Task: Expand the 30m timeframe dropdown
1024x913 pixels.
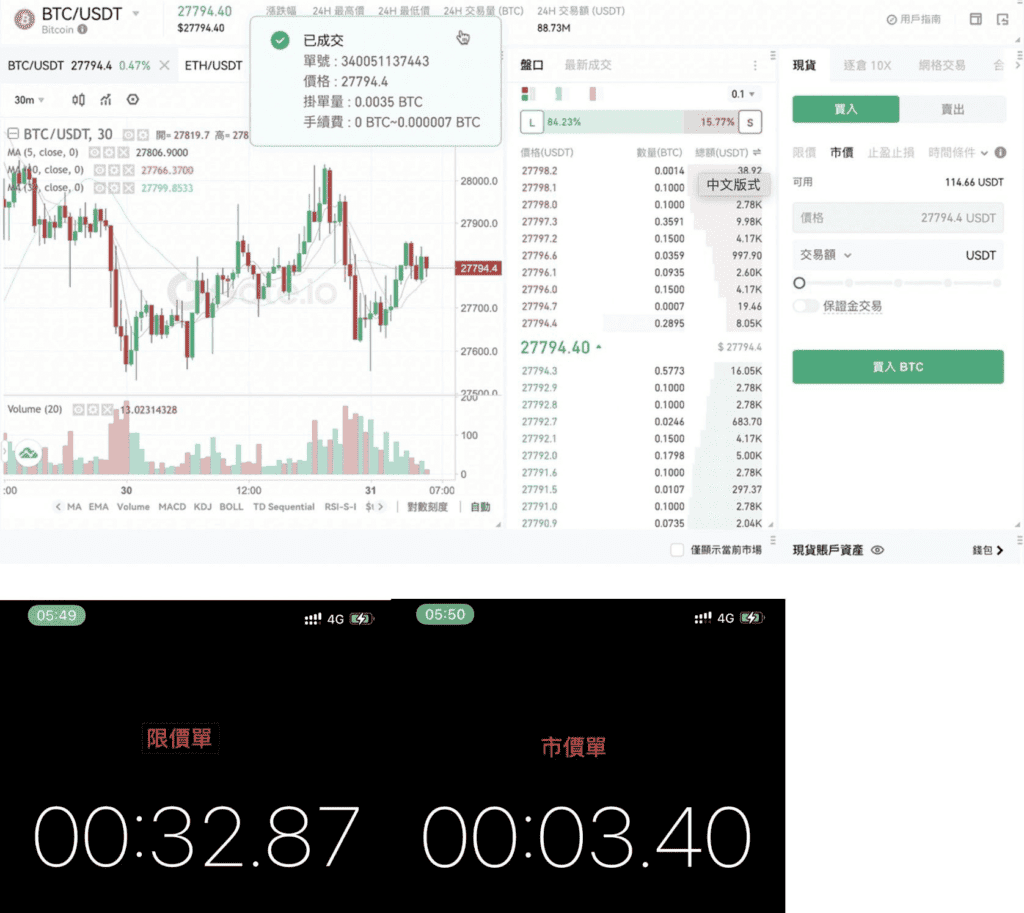Action: click(x=29, y=100)
